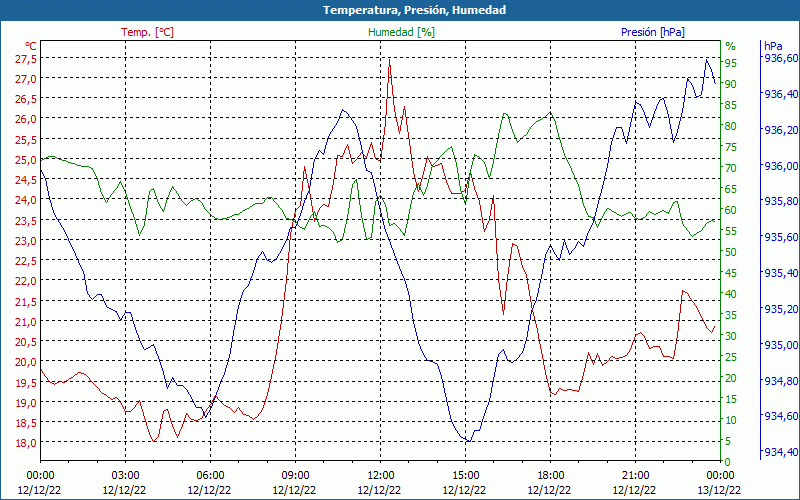
Task: Click the '12:00' time axis label
Action: click(x=380, y=476)
